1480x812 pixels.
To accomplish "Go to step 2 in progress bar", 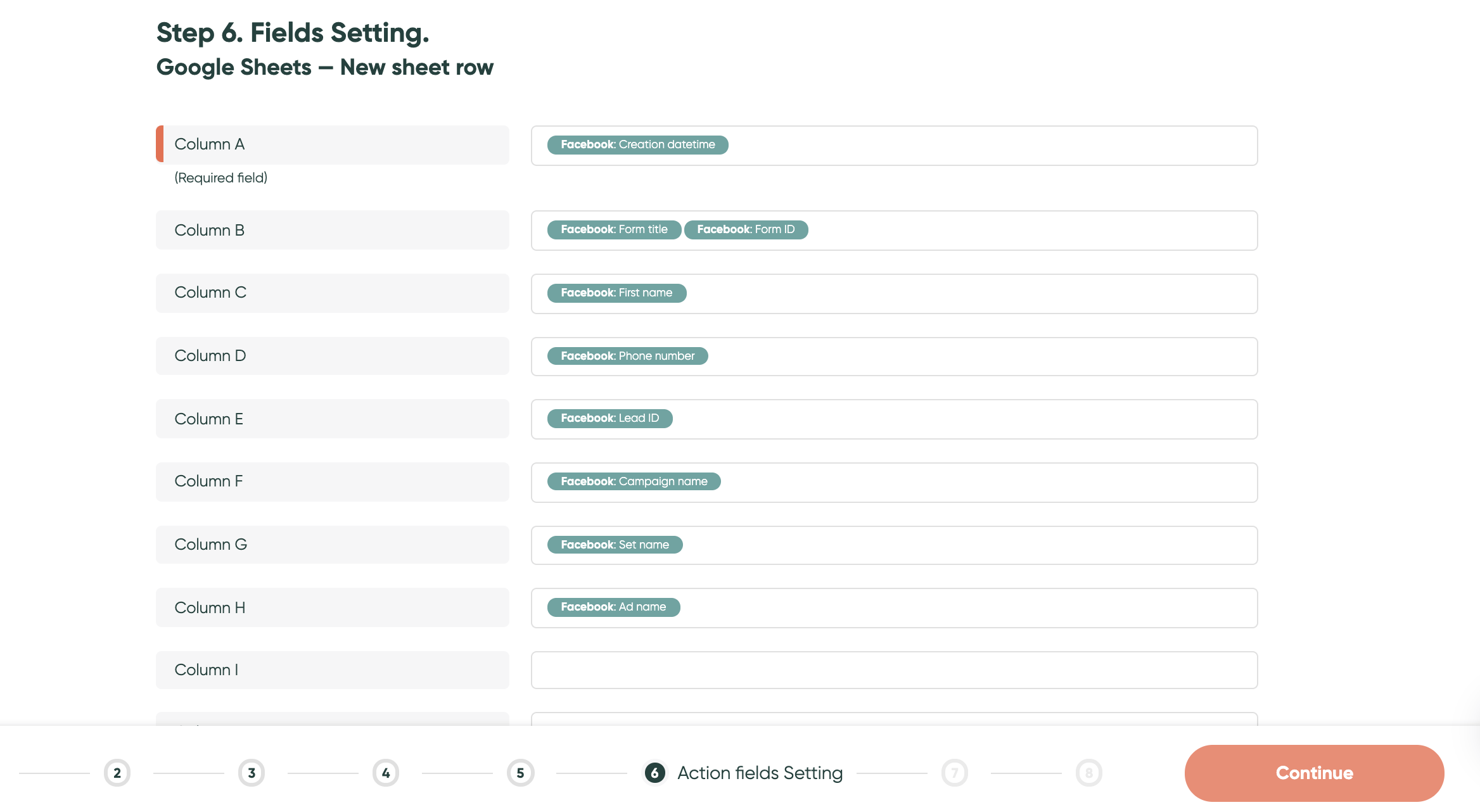I will [x=117, y=773].
